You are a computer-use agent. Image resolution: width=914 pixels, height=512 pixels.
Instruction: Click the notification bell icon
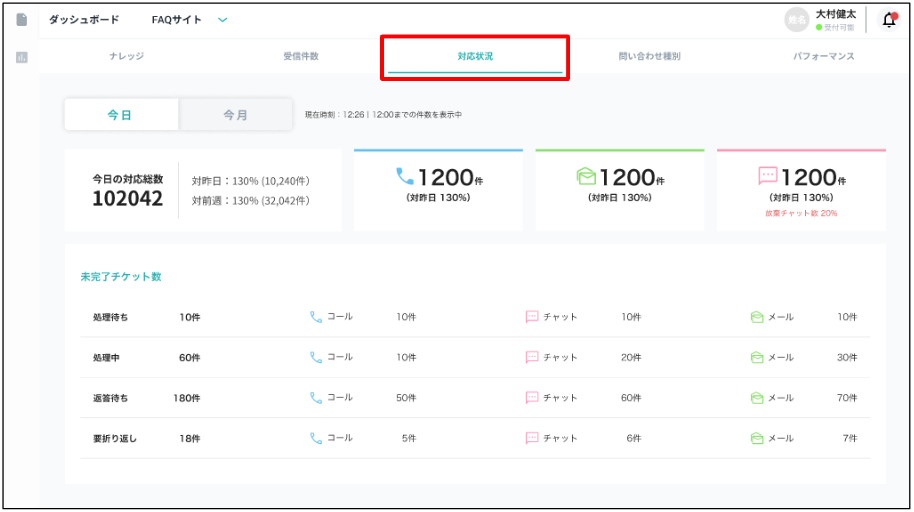click(x=888, y=20)
